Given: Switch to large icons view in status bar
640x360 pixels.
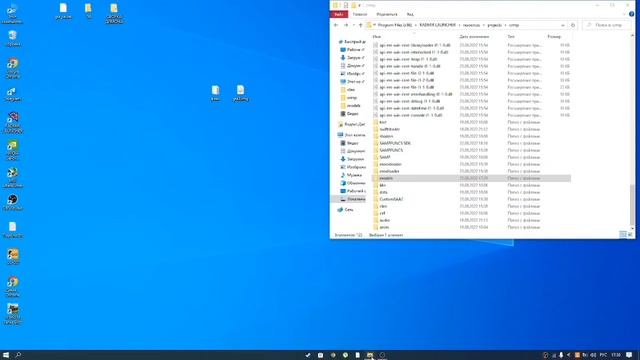Looking at the screenshot, I should (630, 235).
